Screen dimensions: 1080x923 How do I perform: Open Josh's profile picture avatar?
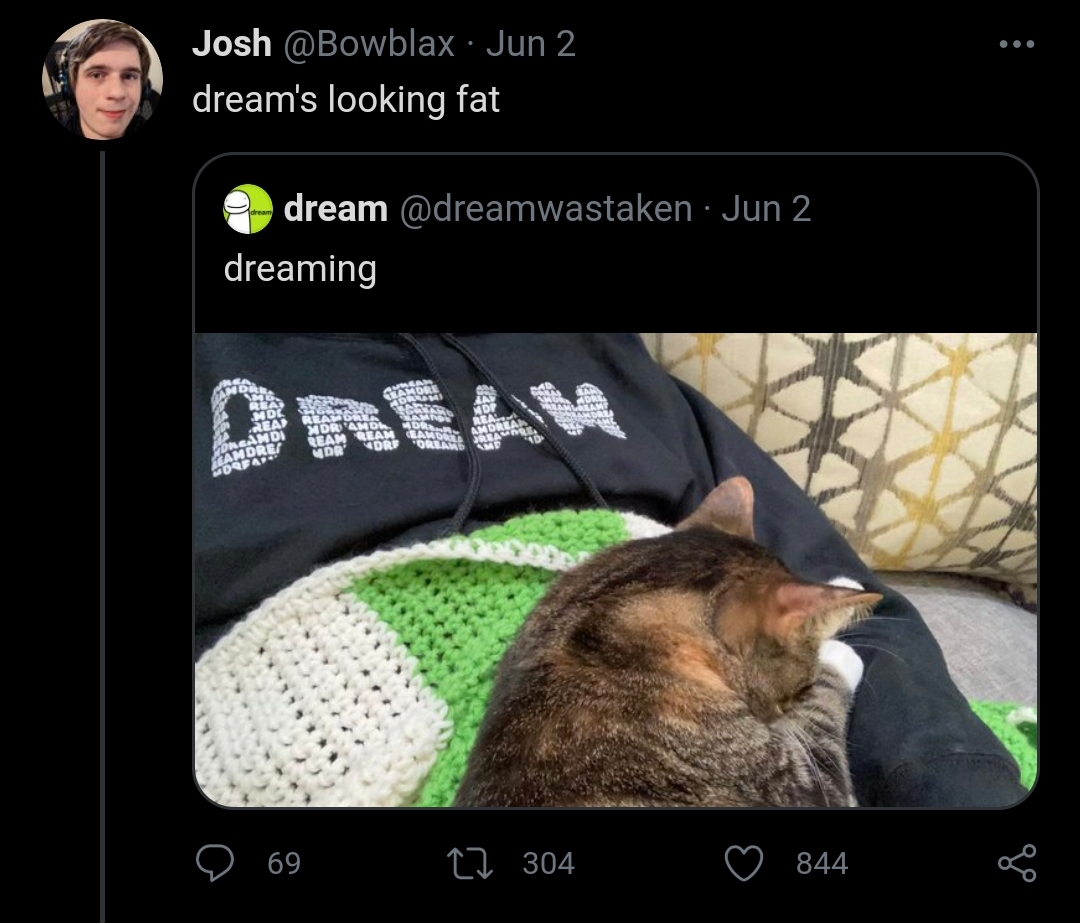point(102,79)
